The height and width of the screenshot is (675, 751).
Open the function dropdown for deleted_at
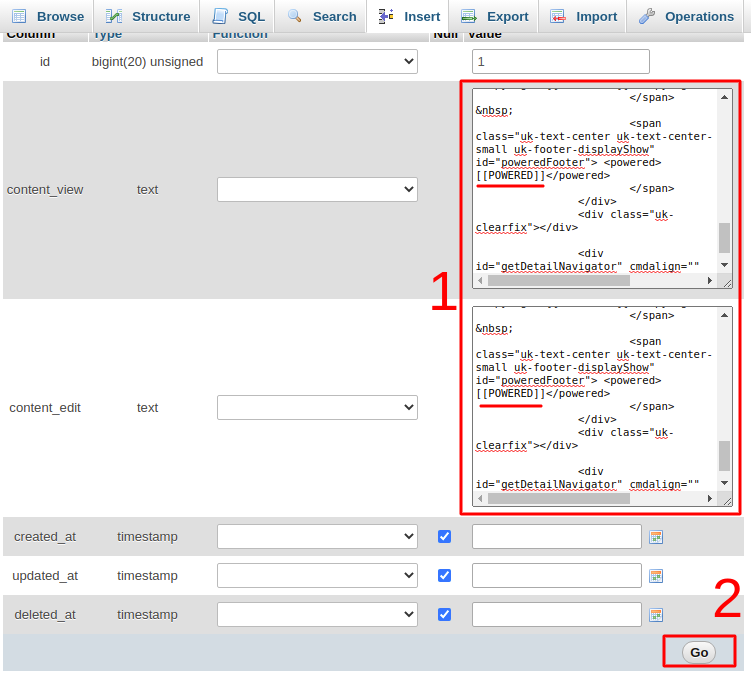pyautogui.click(x=317, y=614)
